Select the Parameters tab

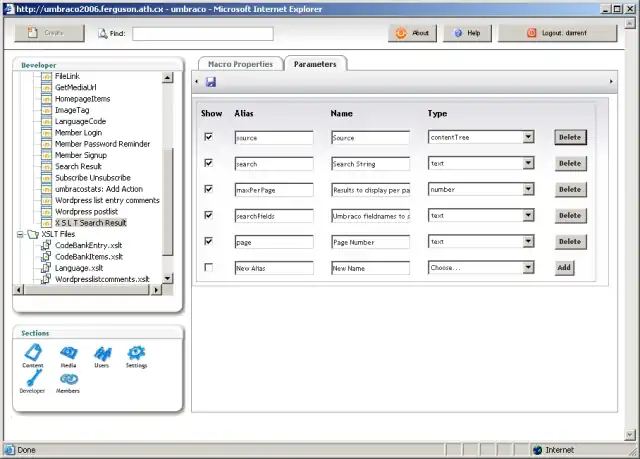point(315,64)
